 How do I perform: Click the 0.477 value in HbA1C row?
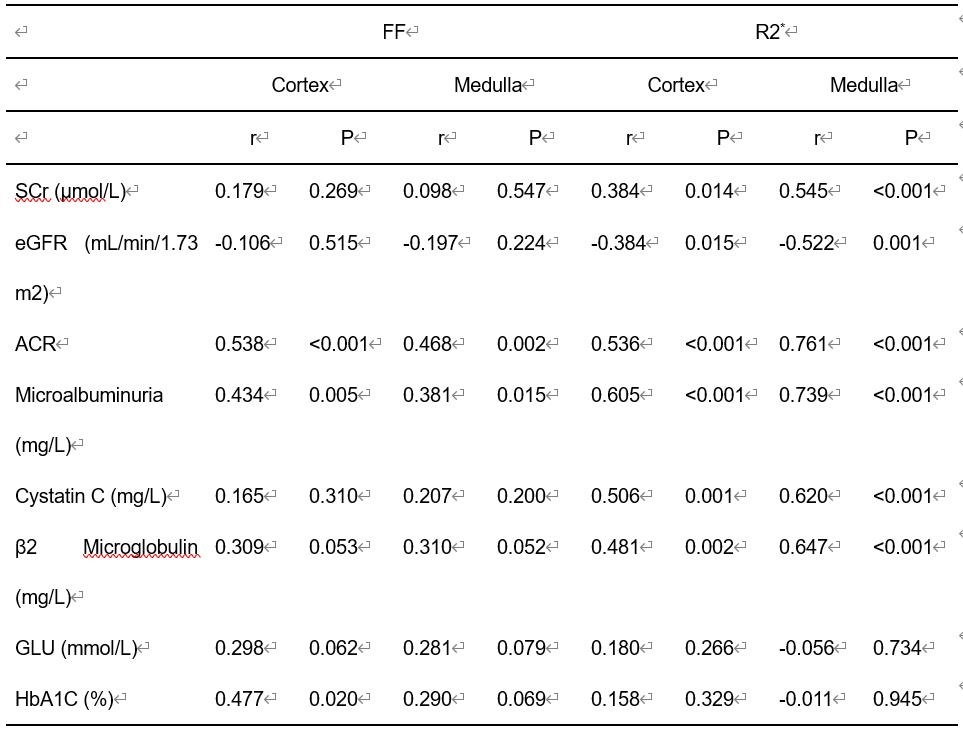pyautogui.click(x=239, y=699)
